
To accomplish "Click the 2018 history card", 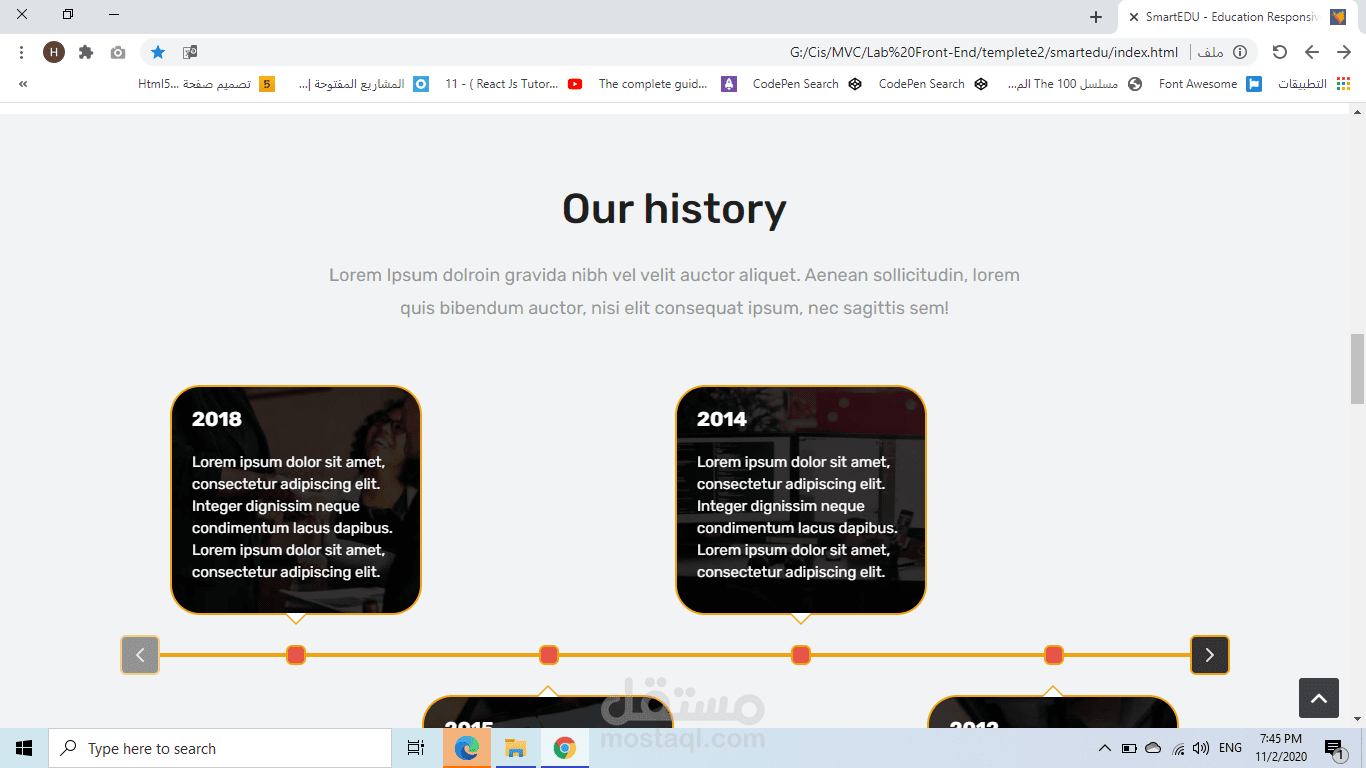I will point(296,500).
